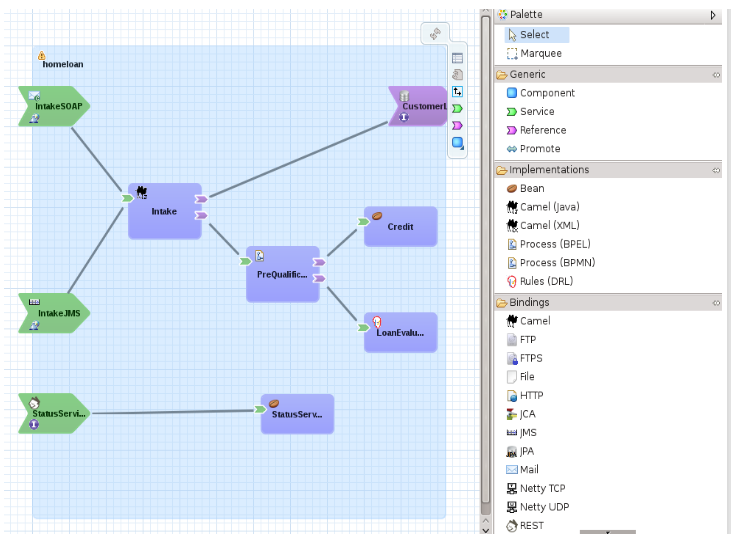
Task: Select the PreQualific... component
Action: coord(283,274)
